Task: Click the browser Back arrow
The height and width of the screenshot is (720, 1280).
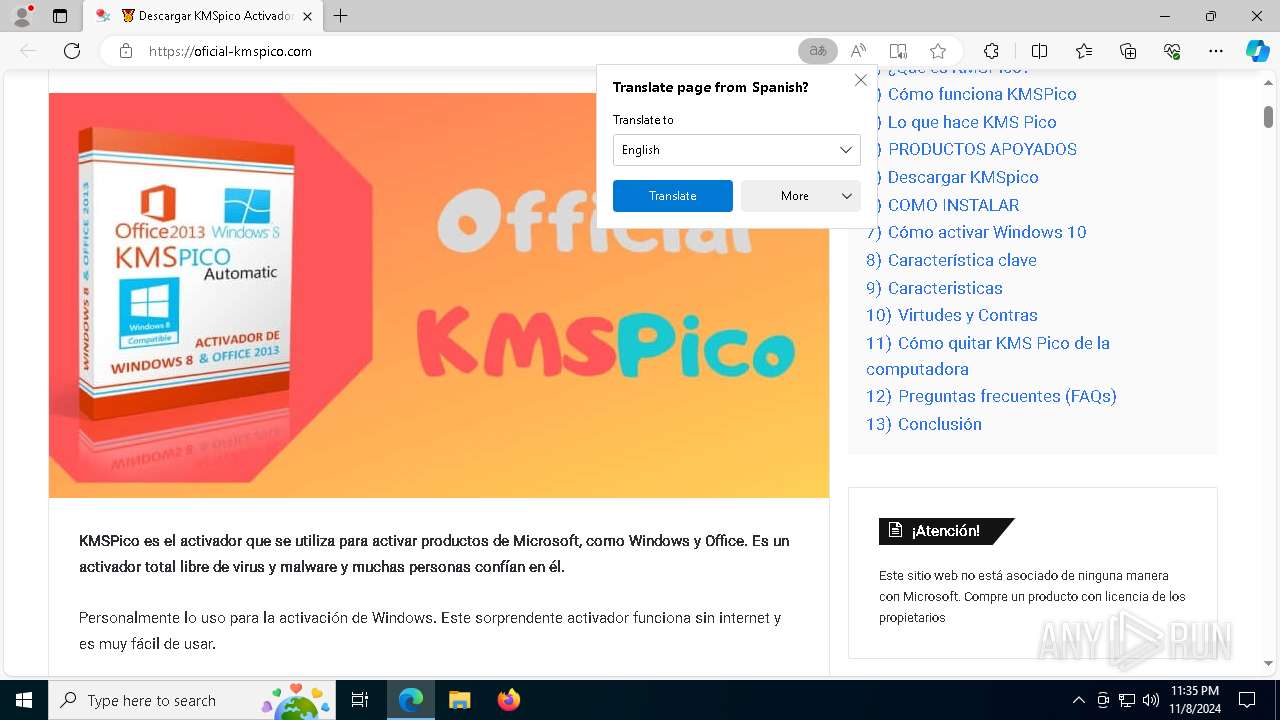Action: click(28, 51)
